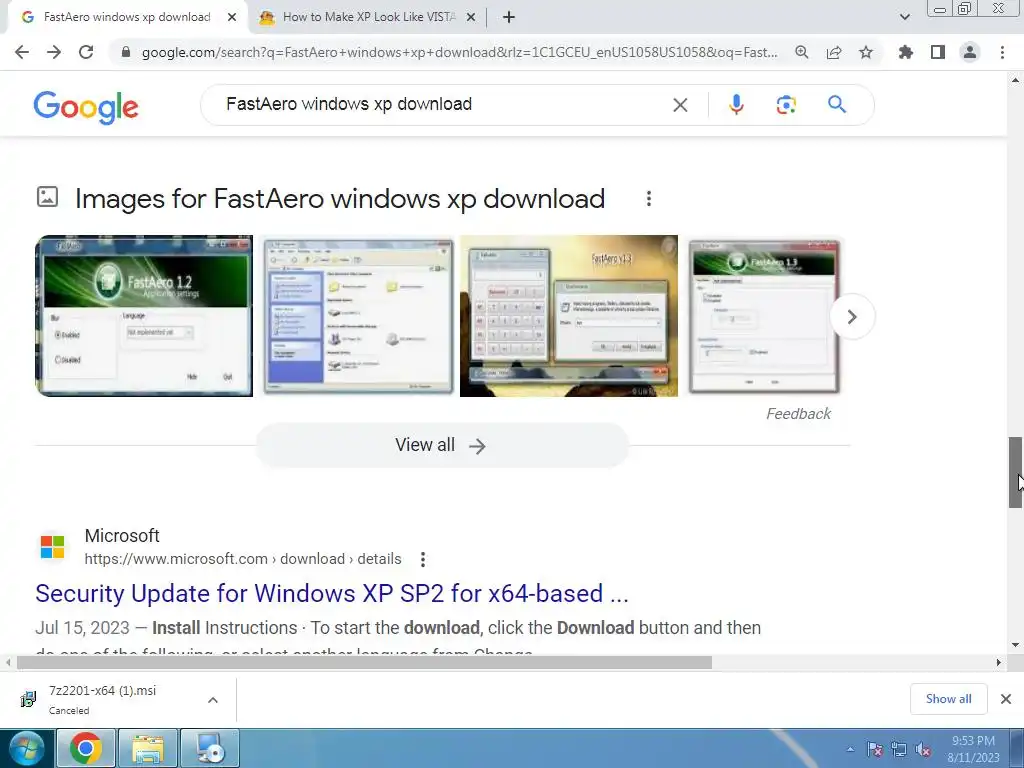Open Security Update for Windows XP SP2 result

click(332, 594)
